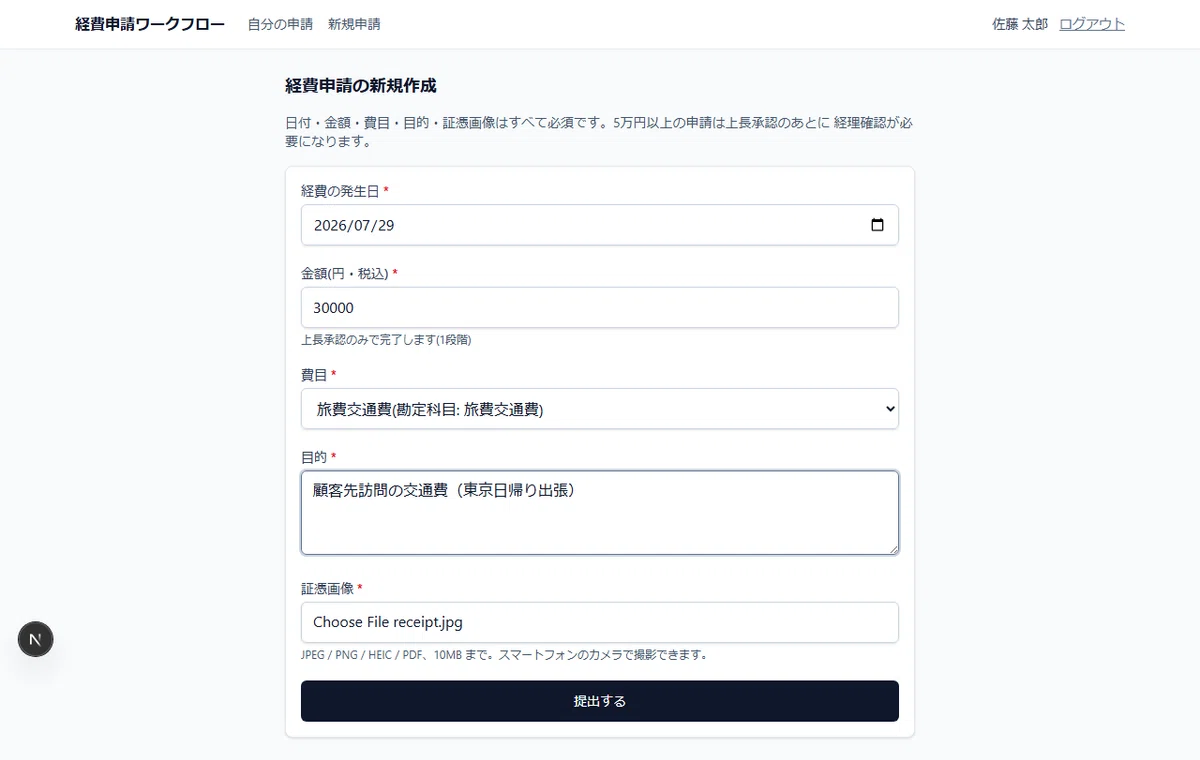Click inside the 目的 text area
The height and width of the screenshot is (760, 1200).
click(600, 513)
